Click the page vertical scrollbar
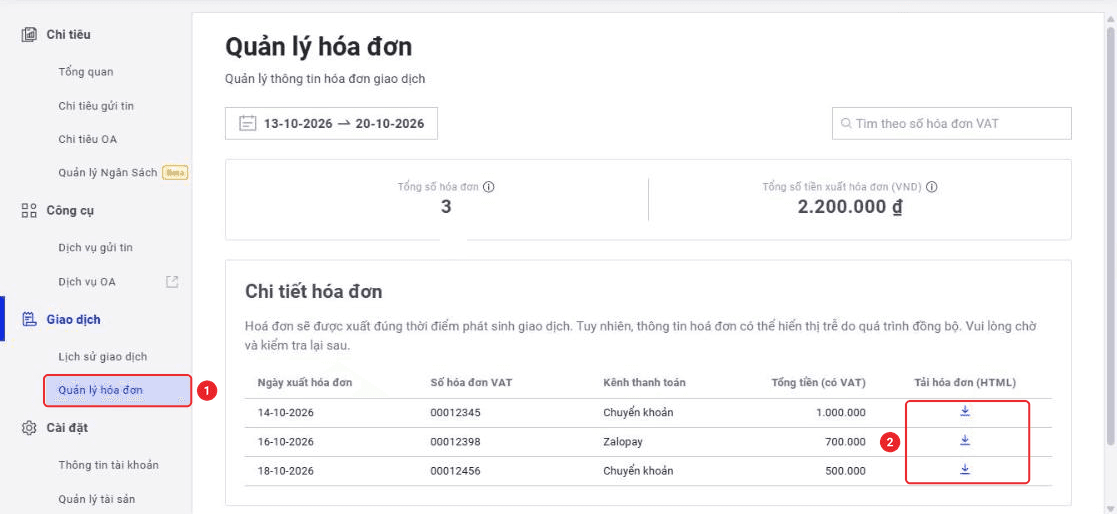The height and width of the screenshot is (514, 1117). point(1111,235)
